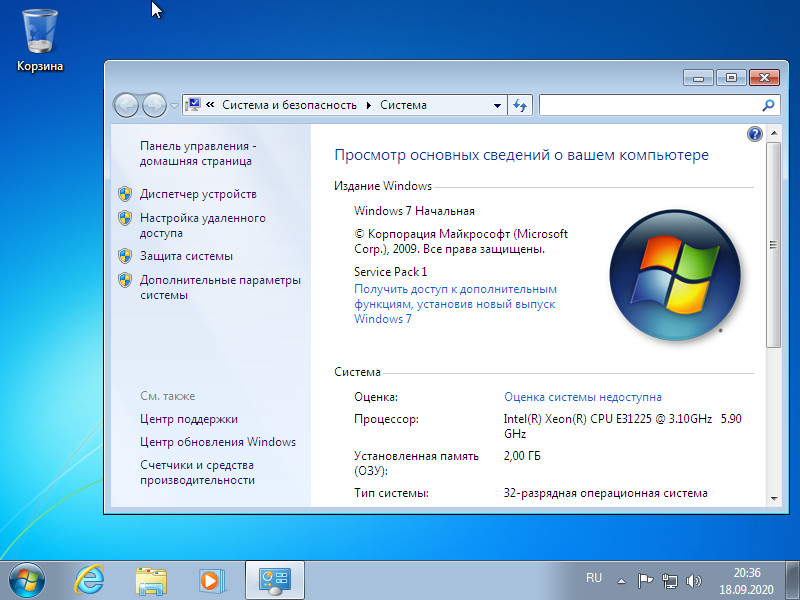Click the shield icon beside 'Дополнительные параметры системы'
The height and width of the screenshot is (600, 800).
[x=125, y=280]
